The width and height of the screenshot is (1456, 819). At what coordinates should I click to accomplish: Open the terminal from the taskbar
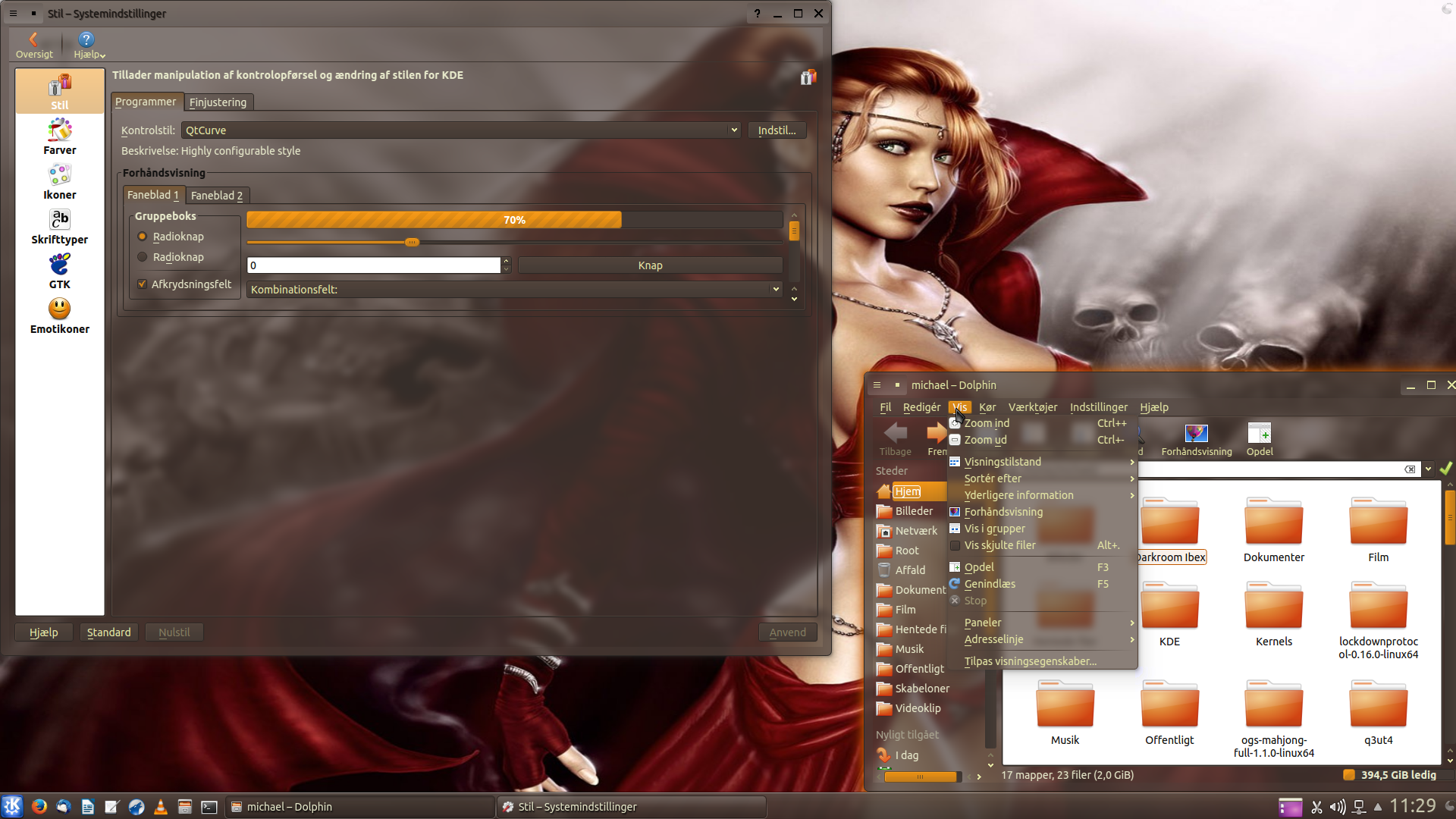[209, 807]
